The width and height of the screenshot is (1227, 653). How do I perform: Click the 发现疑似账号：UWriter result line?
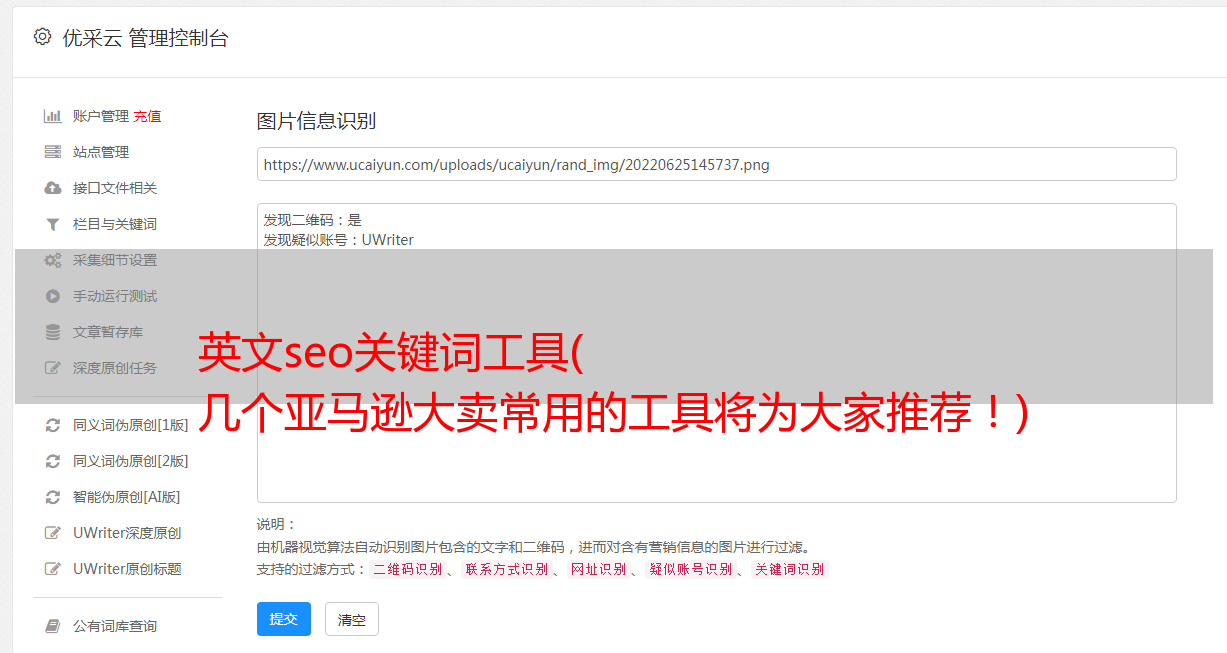(338, 240)
